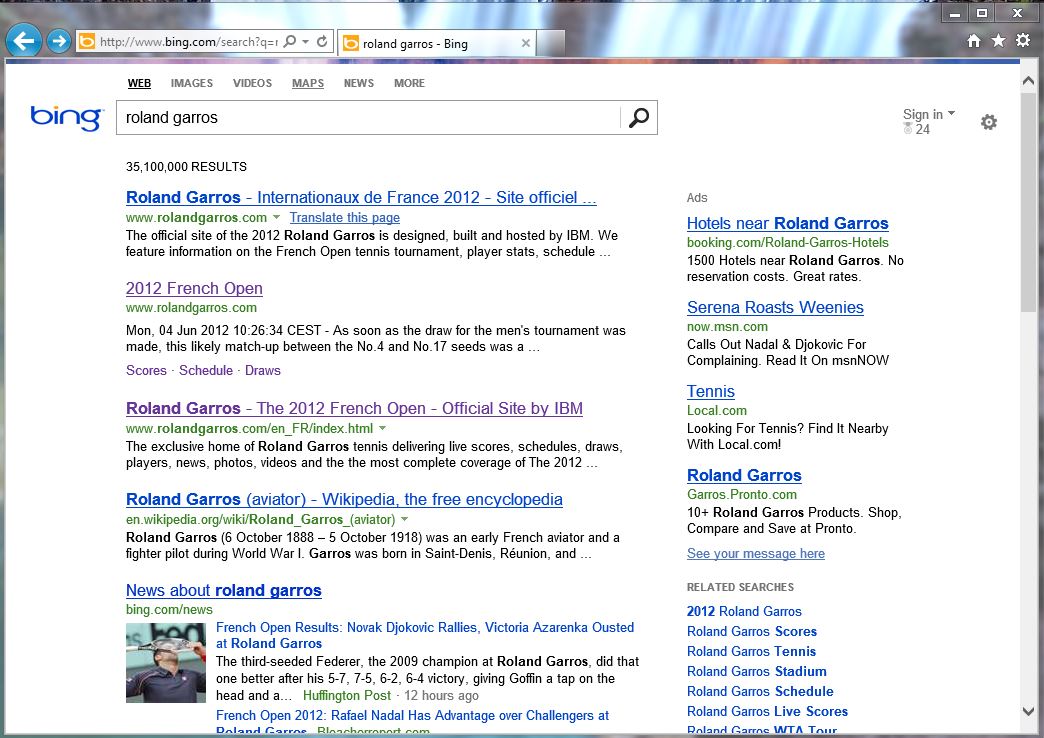
Task: Open the MORE search menu
Action: click(409, 83)
